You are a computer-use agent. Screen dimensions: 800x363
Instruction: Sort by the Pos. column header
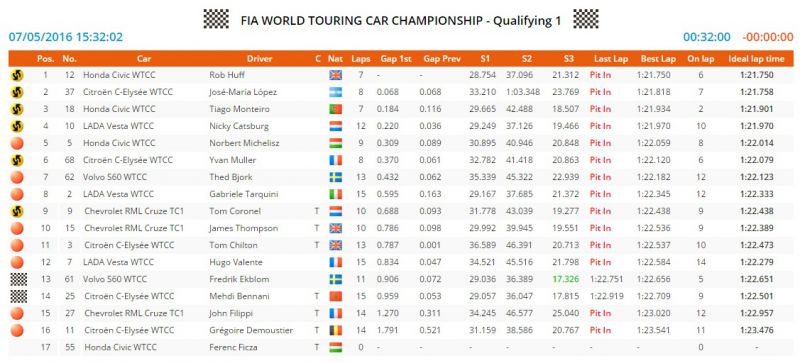46,59
